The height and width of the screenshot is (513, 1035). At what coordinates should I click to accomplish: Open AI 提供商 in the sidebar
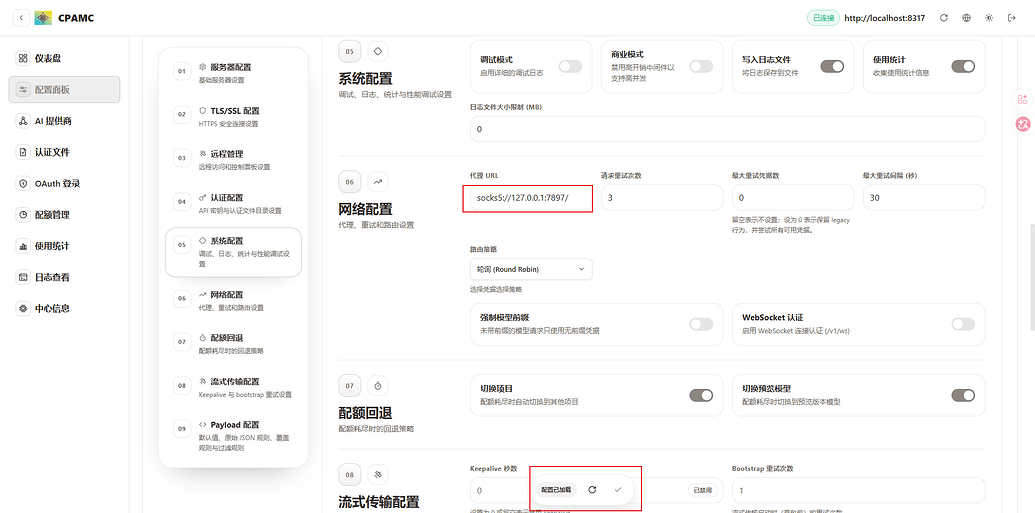[64, 121]
